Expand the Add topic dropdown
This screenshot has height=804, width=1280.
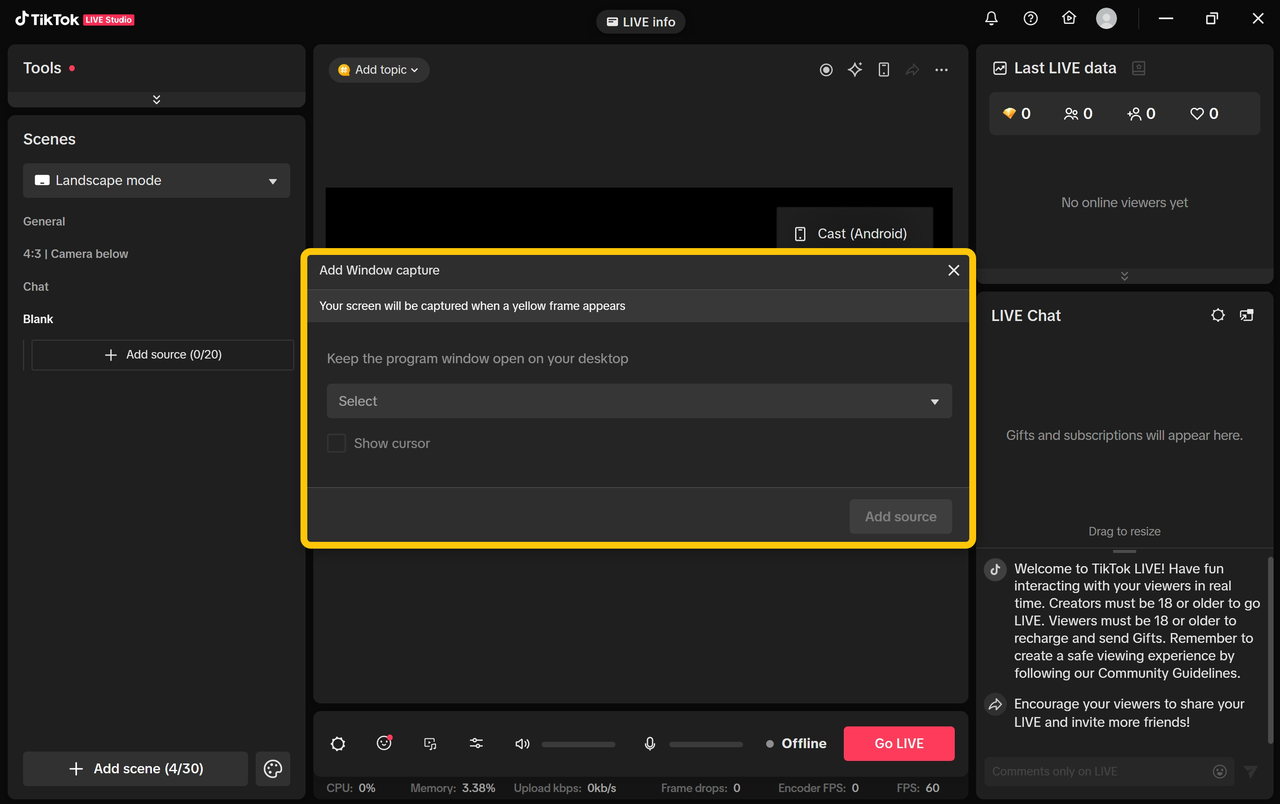click(x=379, y=70)
